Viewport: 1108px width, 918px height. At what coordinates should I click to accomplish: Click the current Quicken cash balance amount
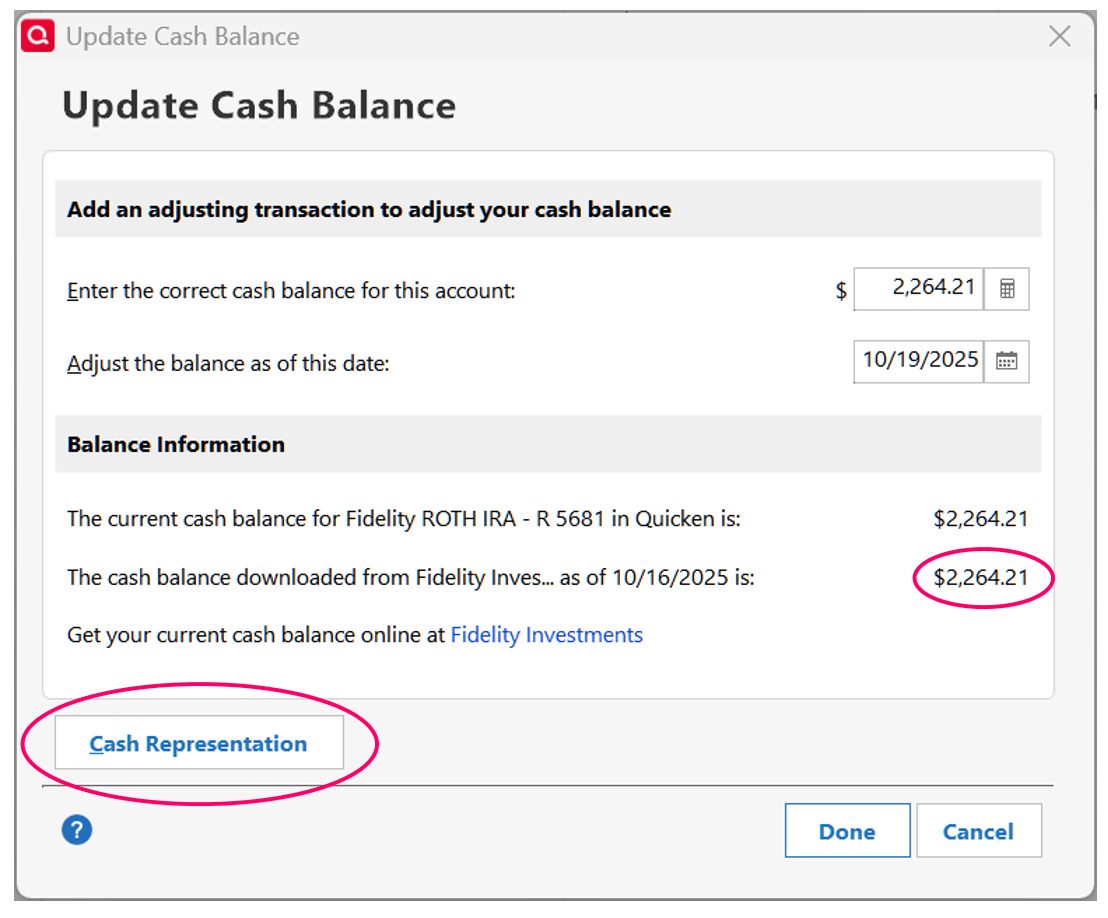(x=980, y=518)
